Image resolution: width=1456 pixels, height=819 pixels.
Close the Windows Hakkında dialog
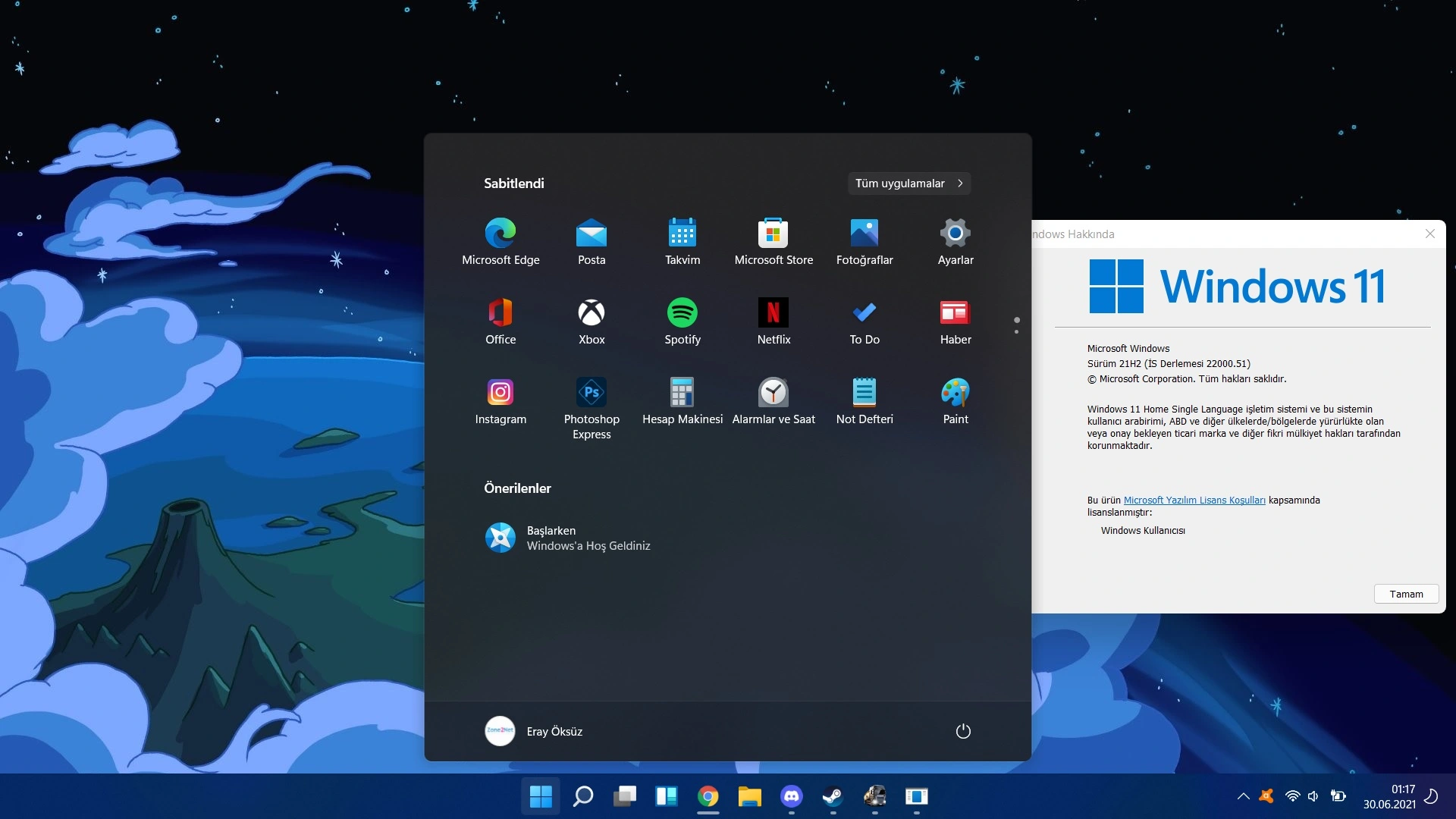point(1430,234)
